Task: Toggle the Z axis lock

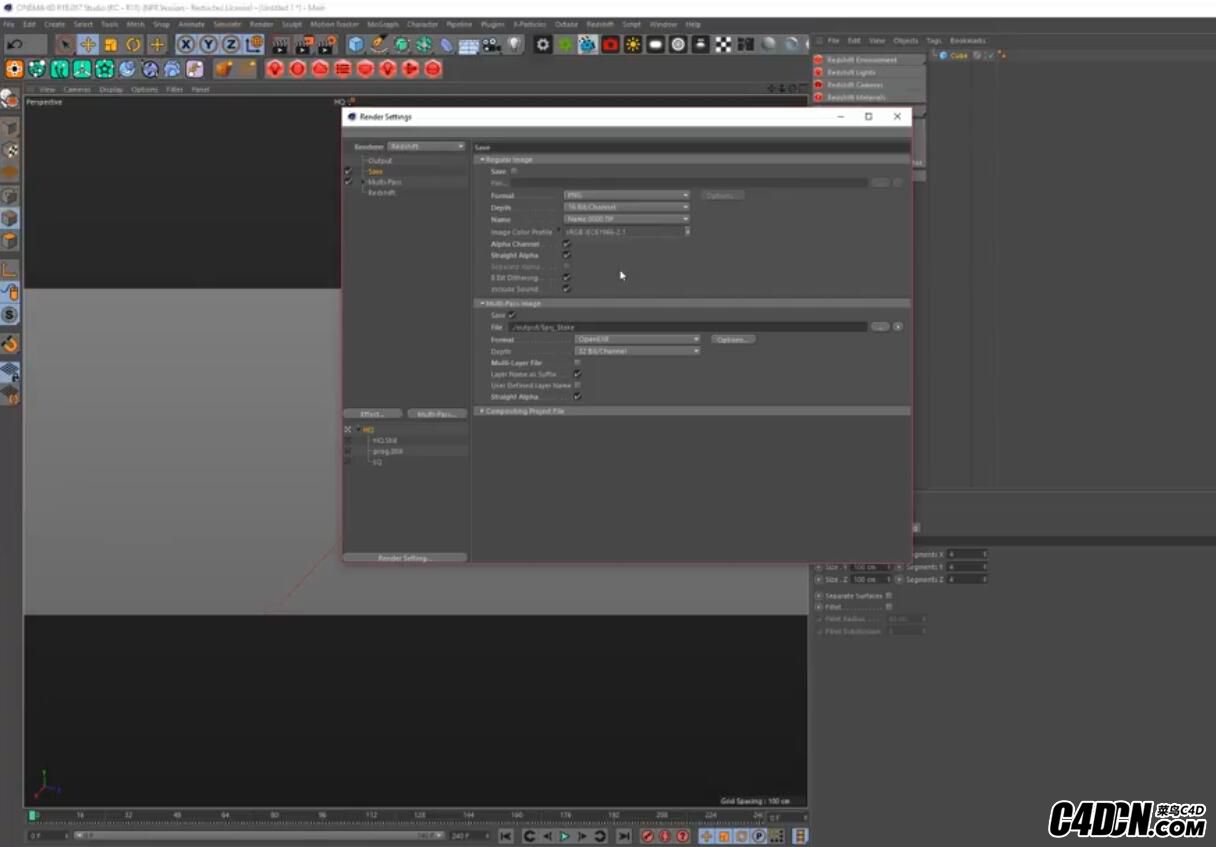Action: [231, 45]
